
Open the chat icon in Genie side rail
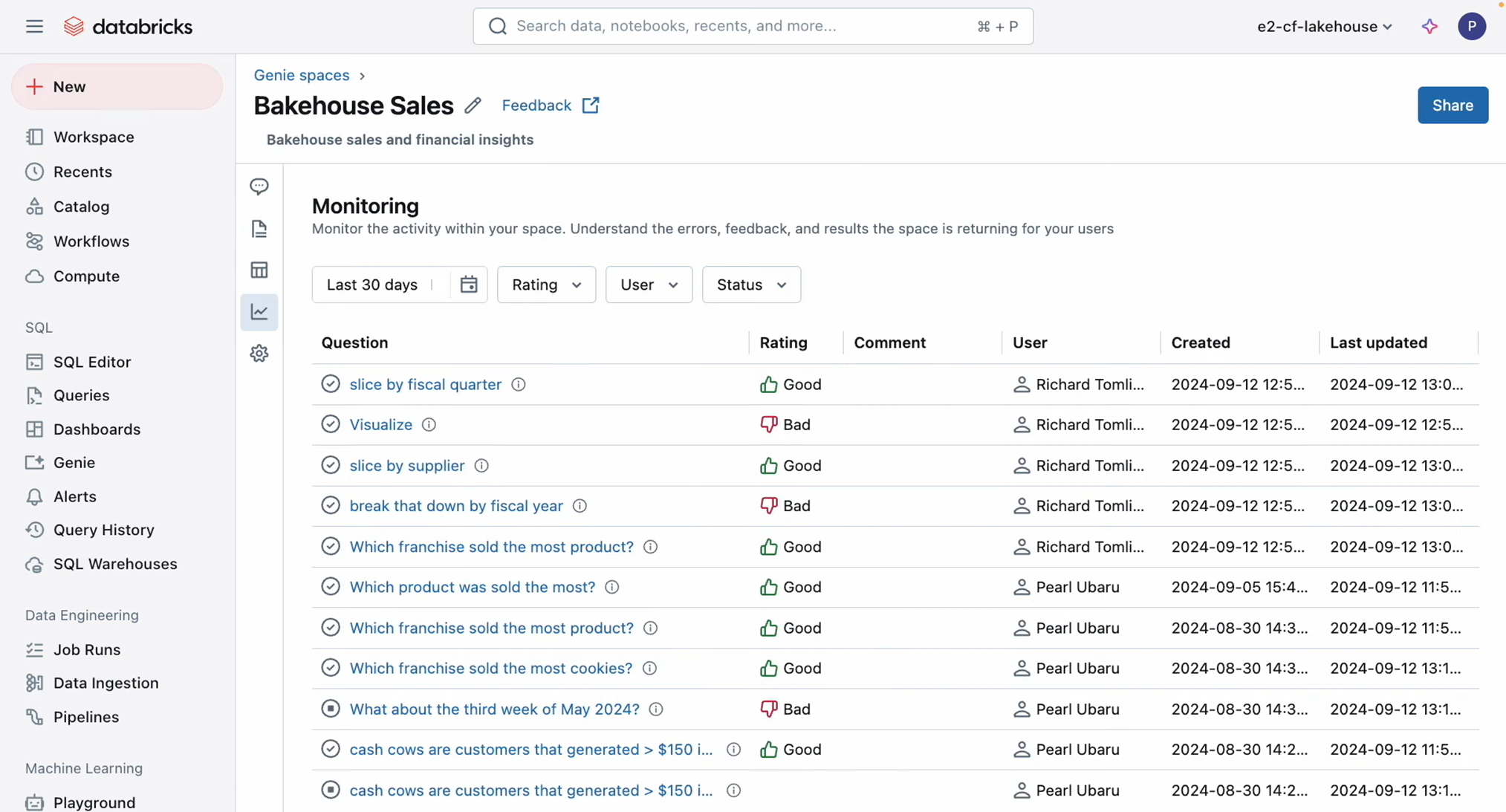click(x=259, y=186)
